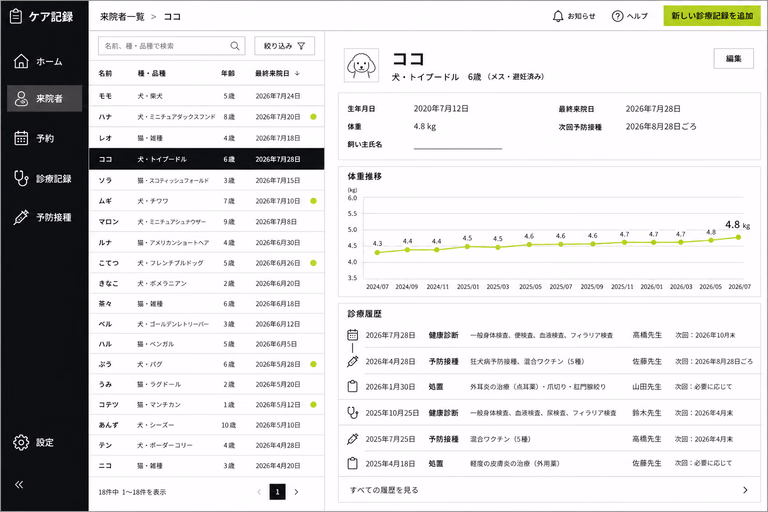Click the 年齢 column header
The height and width of the screenshot is (512, 768).
tap(228, 73)
